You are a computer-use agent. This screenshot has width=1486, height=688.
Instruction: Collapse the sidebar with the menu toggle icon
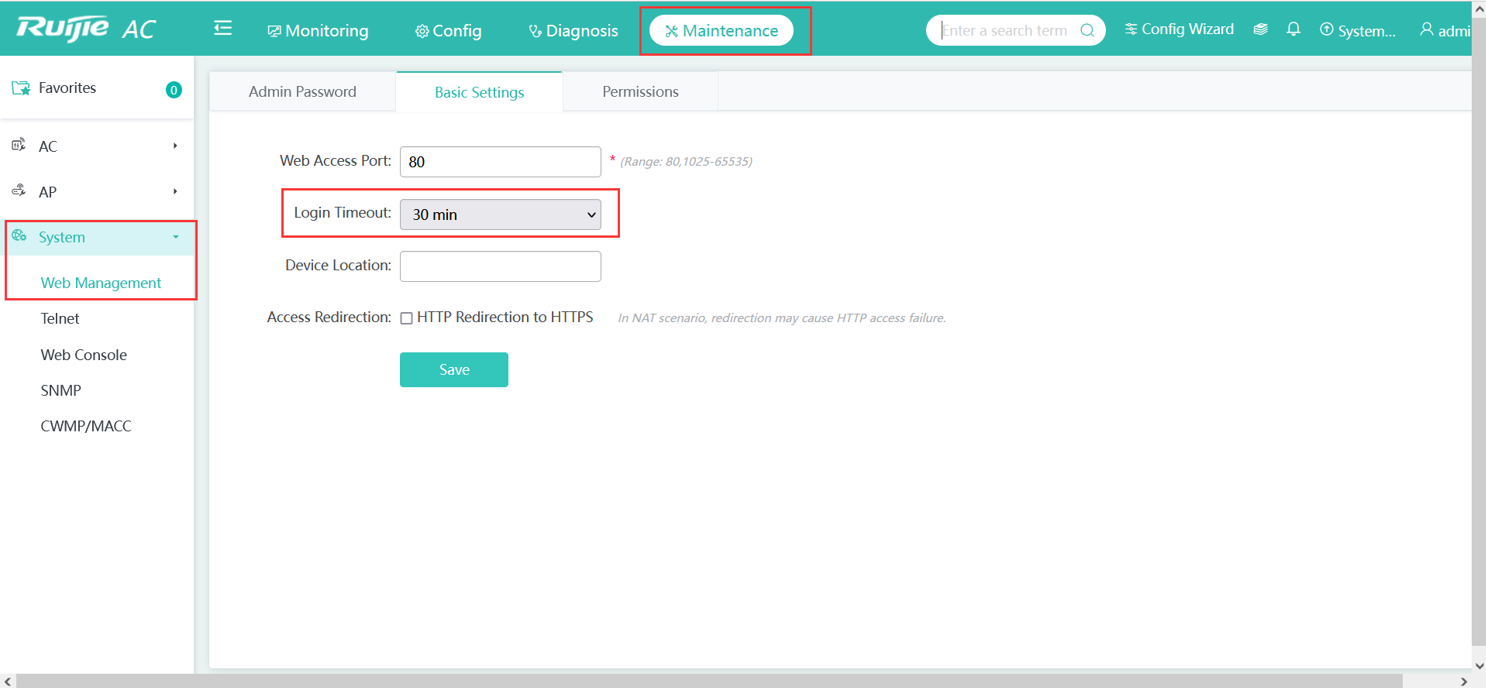[223, 28]
